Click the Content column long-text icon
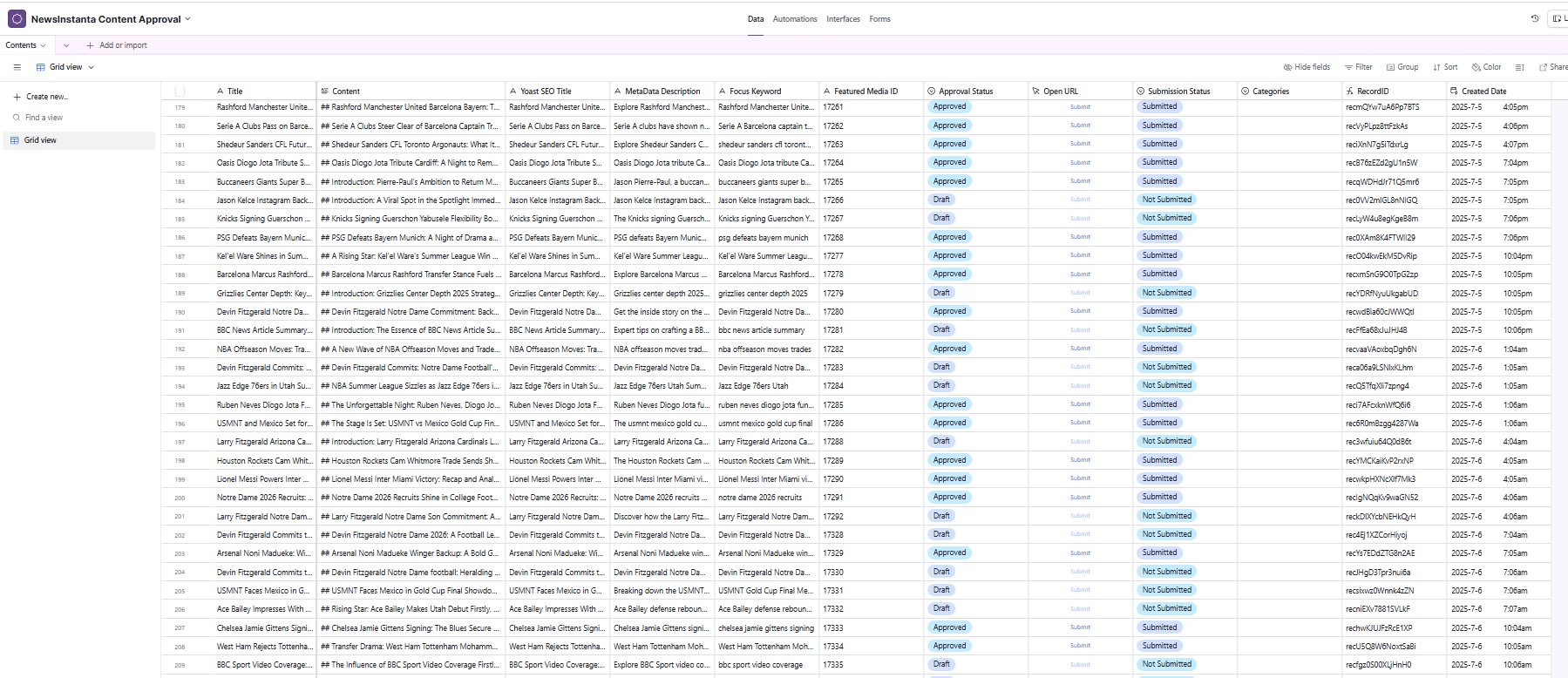Image resolution: width=1568 pixels, height=678 pixels. [325, 91]
